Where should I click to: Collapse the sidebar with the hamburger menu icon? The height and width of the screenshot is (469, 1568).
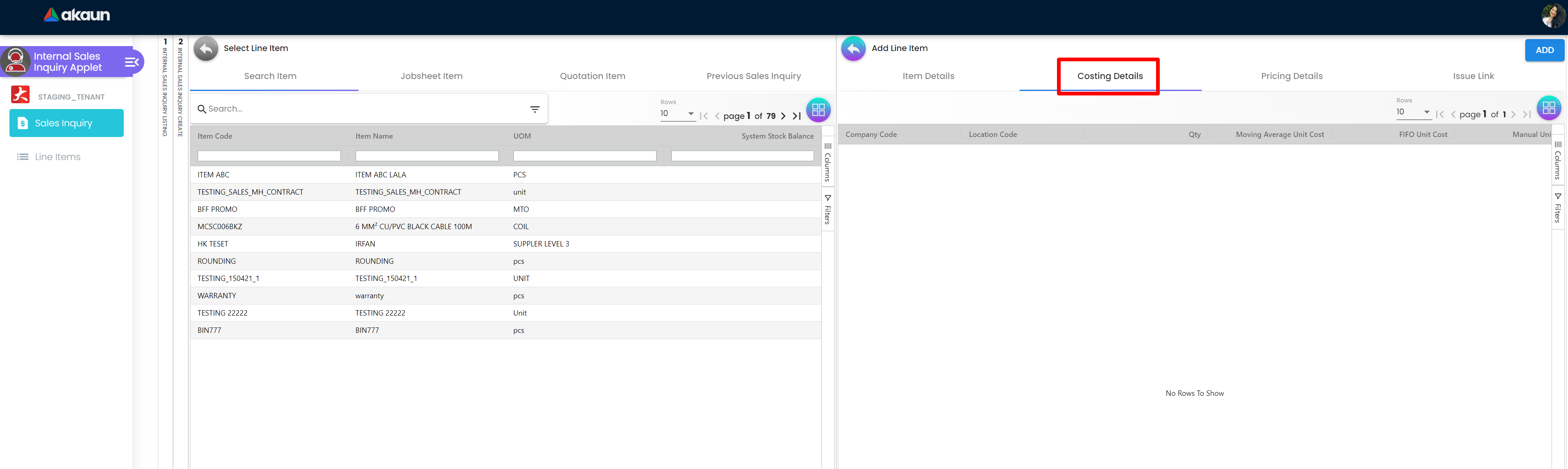tap(132, 62)
